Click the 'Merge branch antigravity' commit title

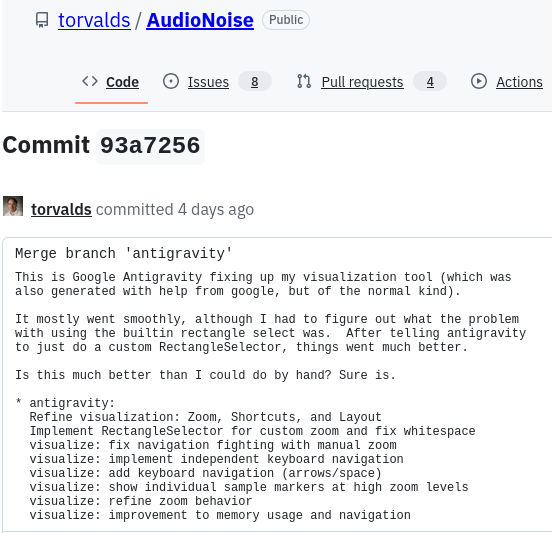(x=123, y=253)
